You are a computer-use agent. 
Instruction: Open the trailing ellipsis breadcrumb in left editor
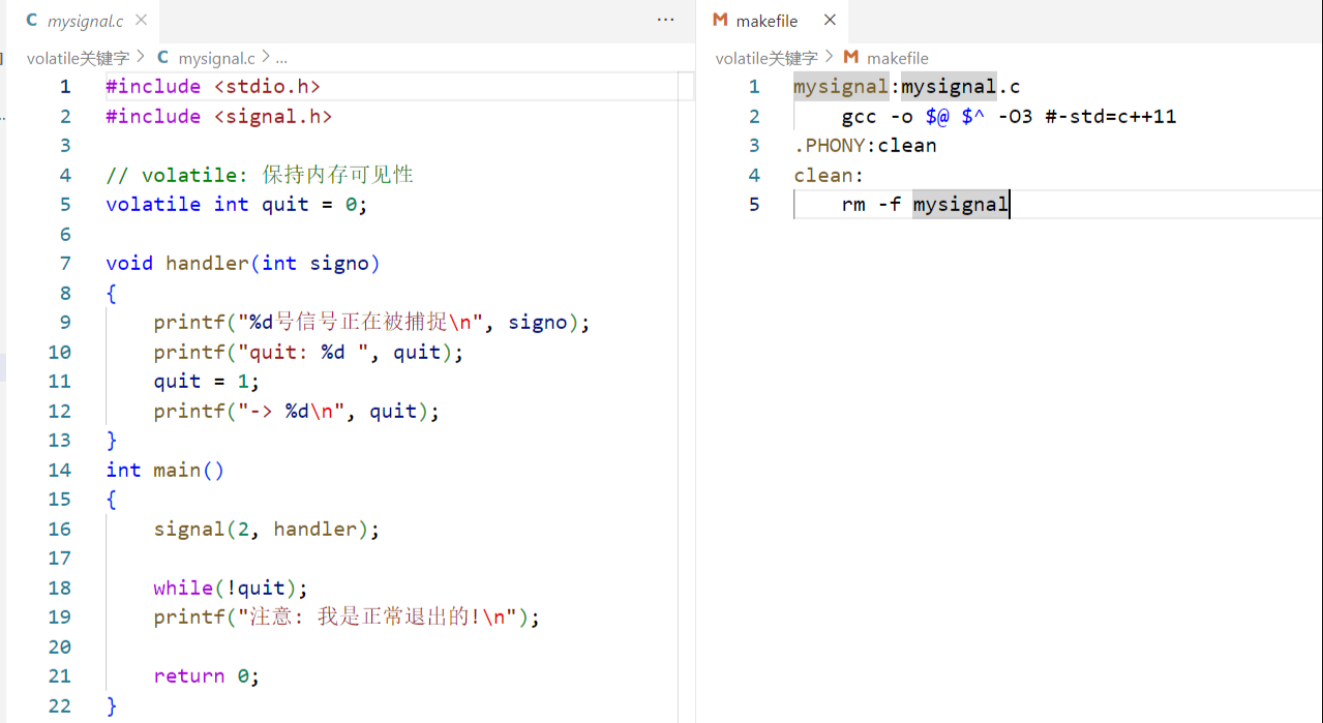point(281,58)
